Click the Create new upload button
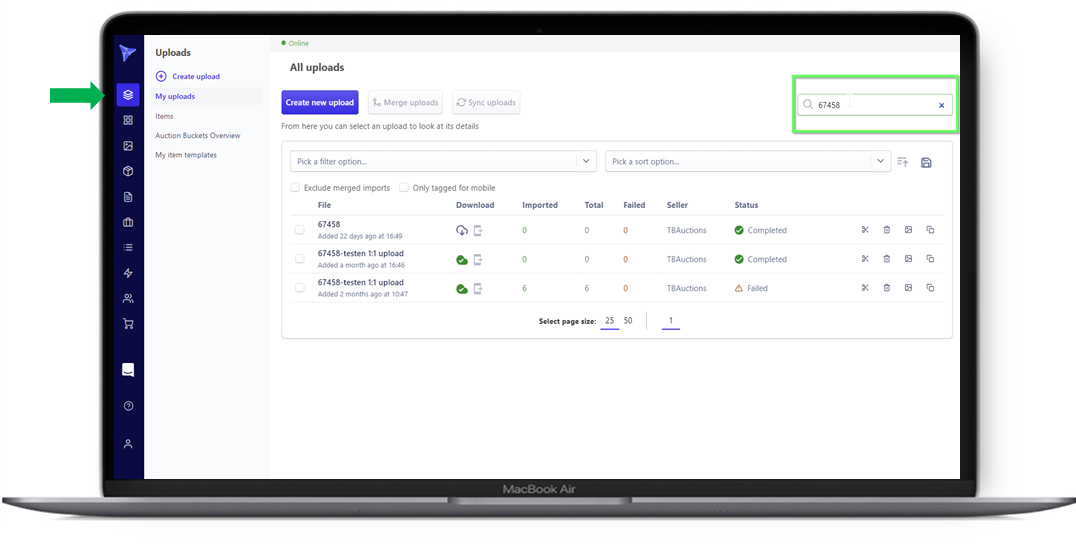 tap(319, 102)
